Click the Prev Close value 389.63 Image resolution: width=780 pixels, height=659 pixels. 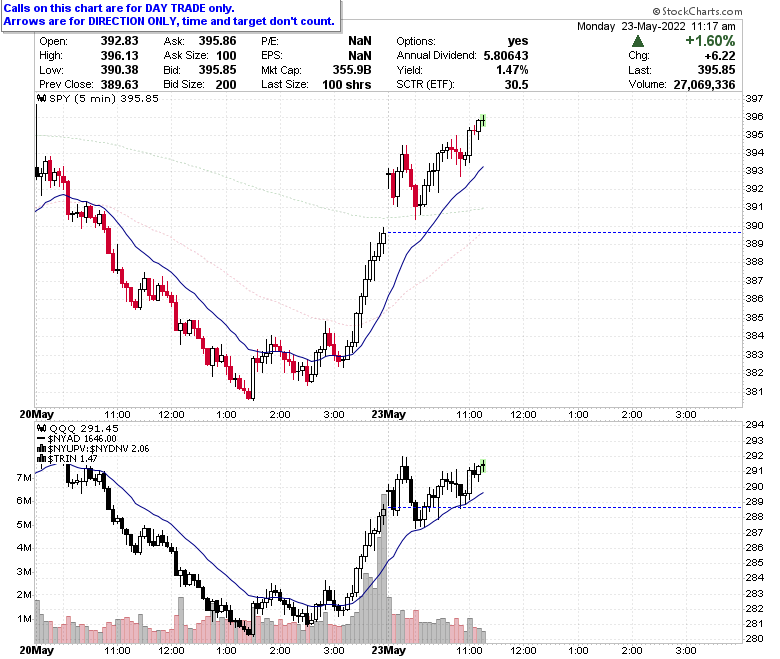[119, 85]
